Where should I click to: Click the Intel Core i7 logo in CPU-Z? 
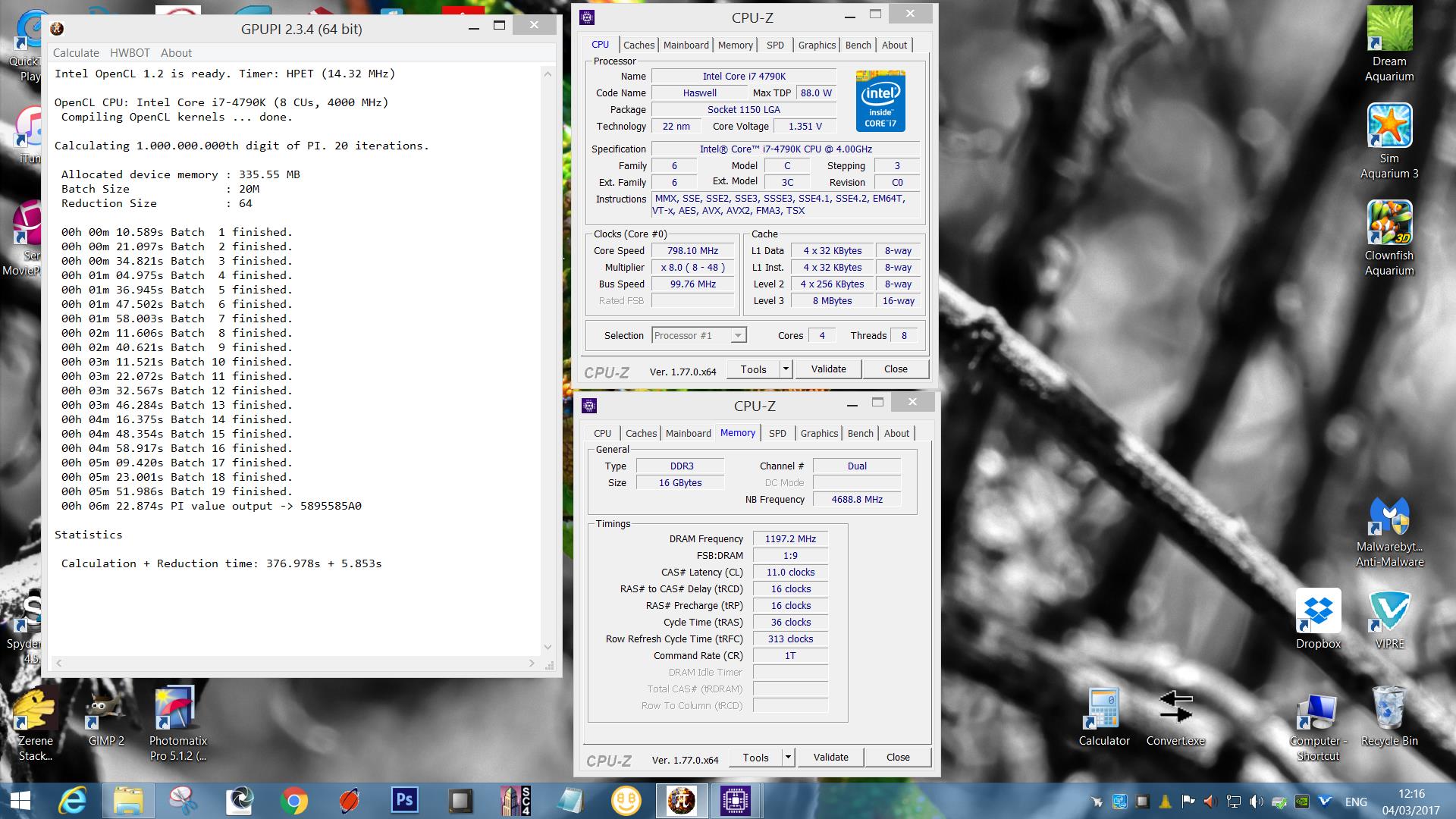(x=880, y=102)
